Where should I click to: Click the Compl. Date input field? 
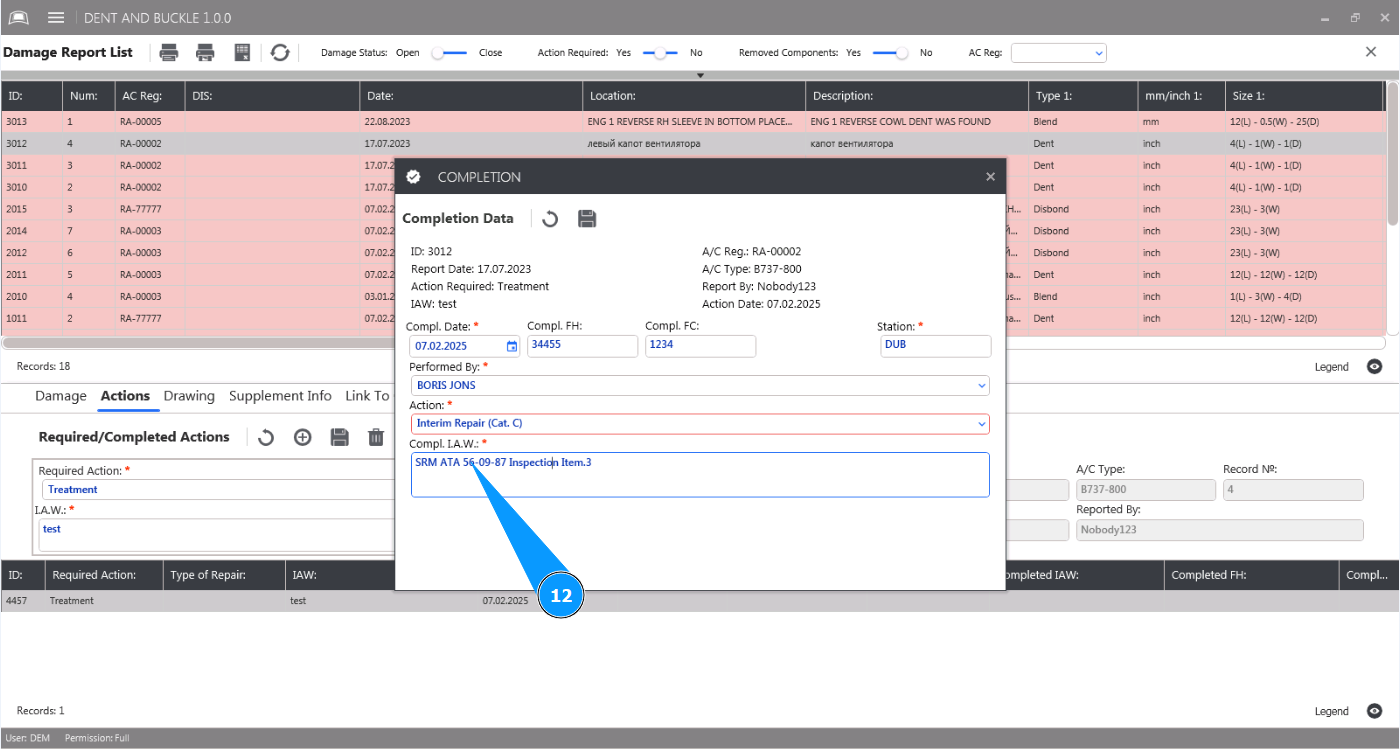coord(465,346)
